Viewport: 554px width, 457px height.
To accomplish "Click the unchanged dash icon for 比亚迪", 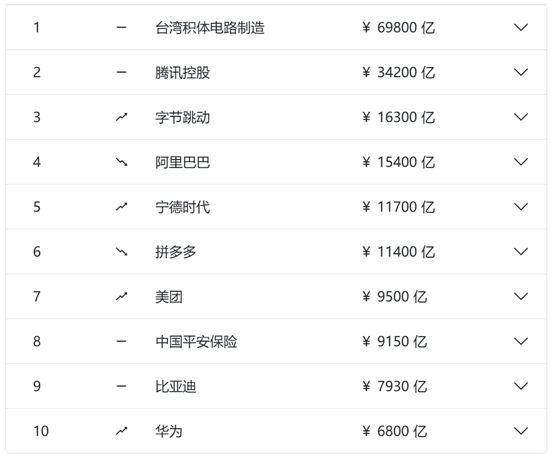I will pyautogui.click(x=122, y=386).
